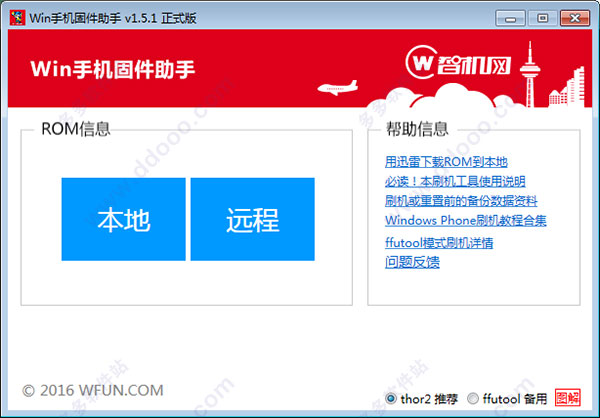Click the Win手机固件助手 banner title

click(x=113, y=69)
